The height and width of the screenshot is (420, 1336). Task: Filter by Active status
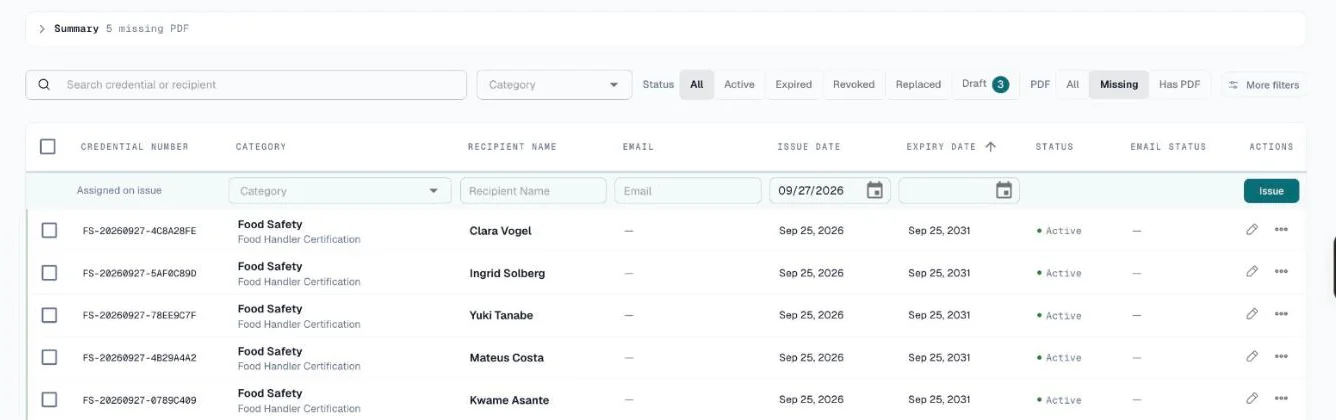pyautogui.click(x=739, y=85)
